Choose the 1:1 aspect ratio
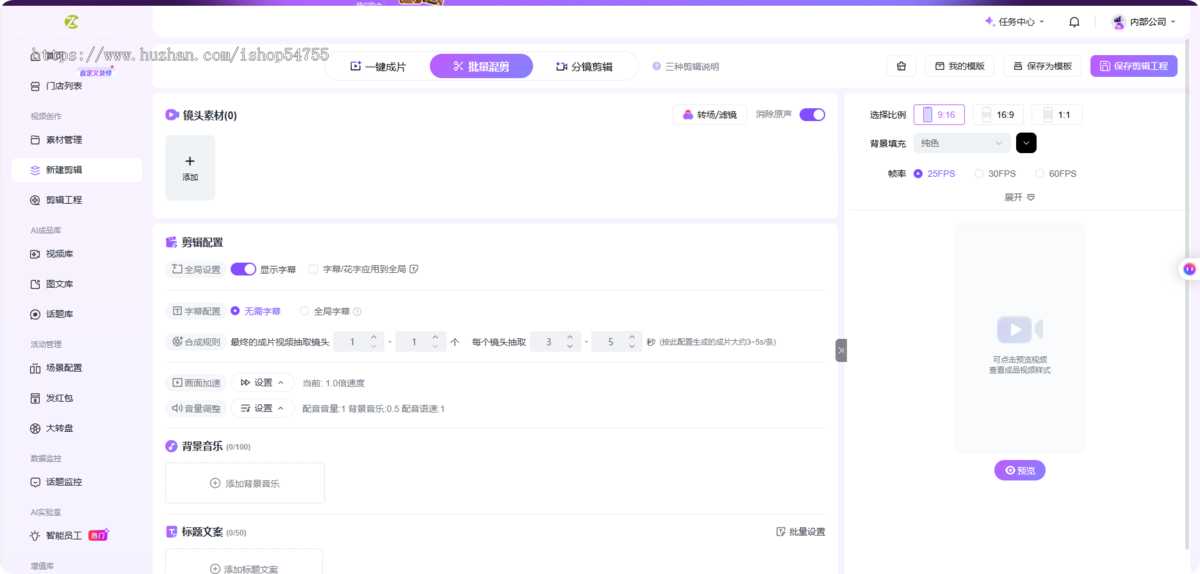The height and width of the screenshot is (574, 1200). (1056, 115)
